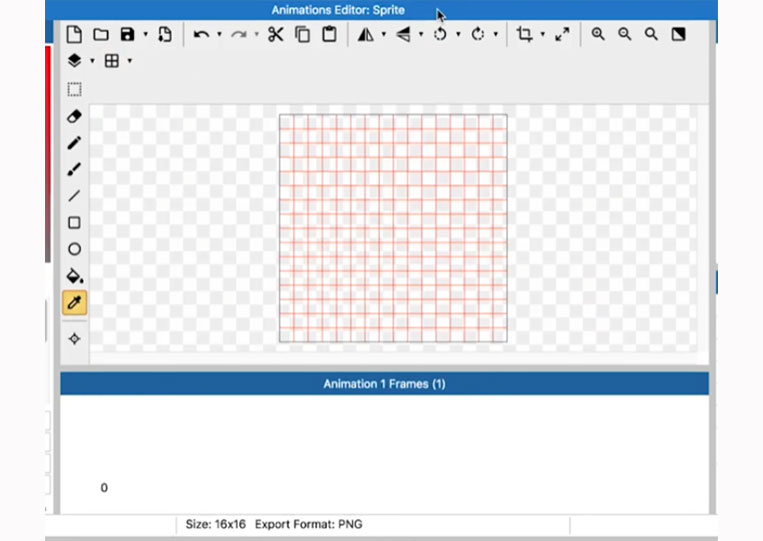
Task: Paste from clipboard icon
Action: click(x=329, y=34)
